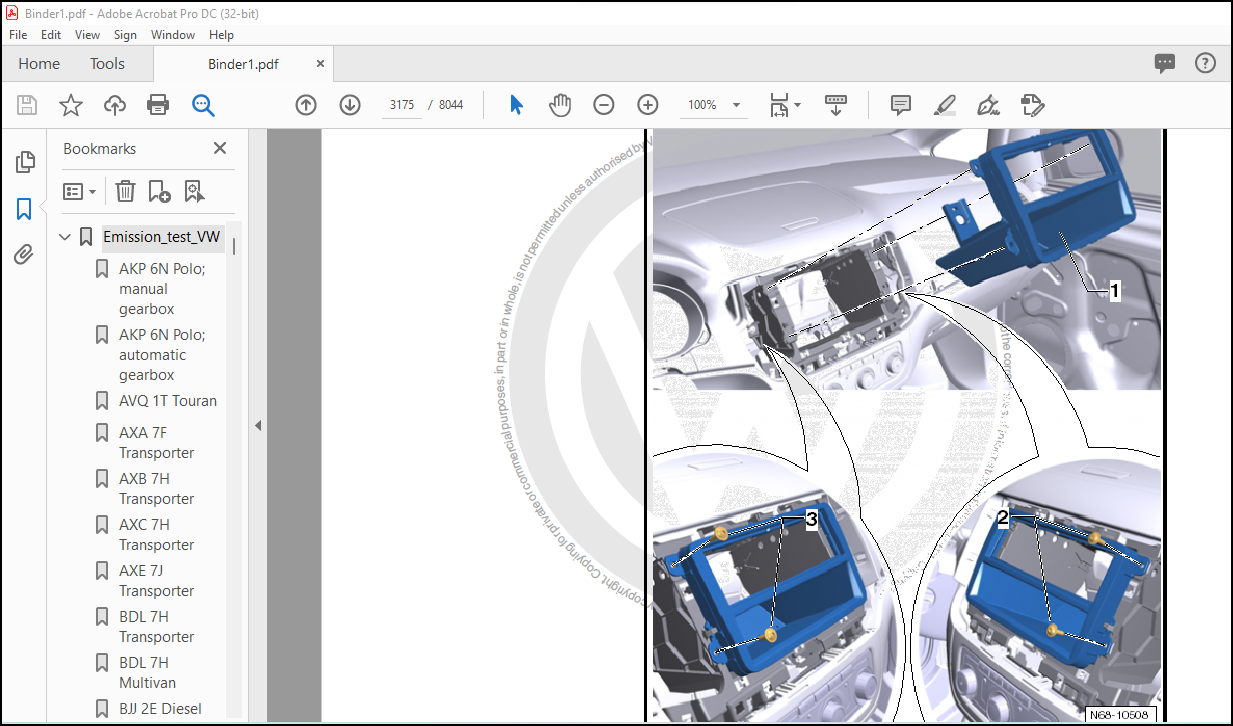Screen dimensions: 1233x726
Task: Add the document to starred favorites
Action: [x=71, y=105]
